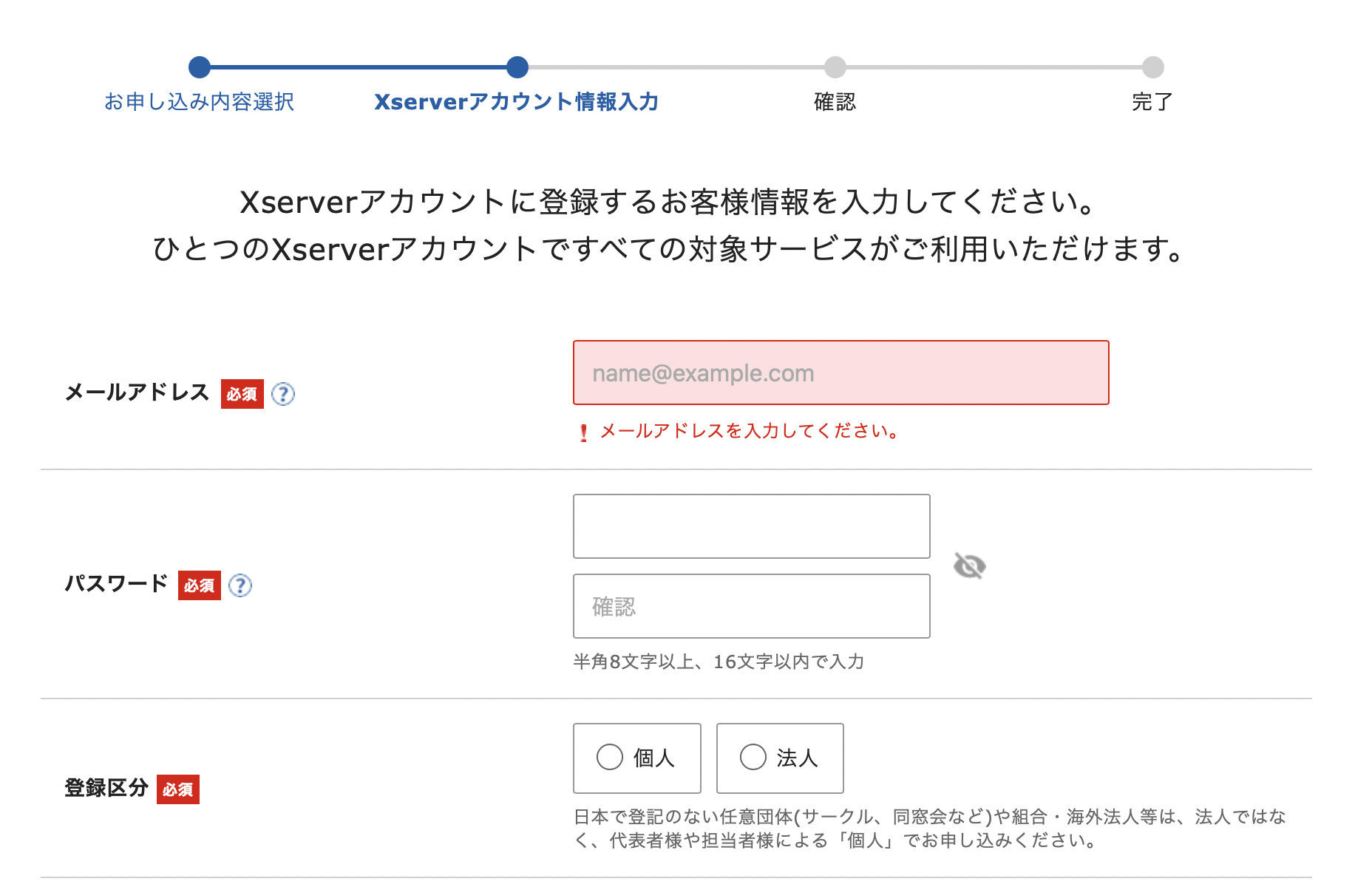Click the red exclamation error icon
The image size is (1372, 887).
pyautogui.click(x=584, y=432)
